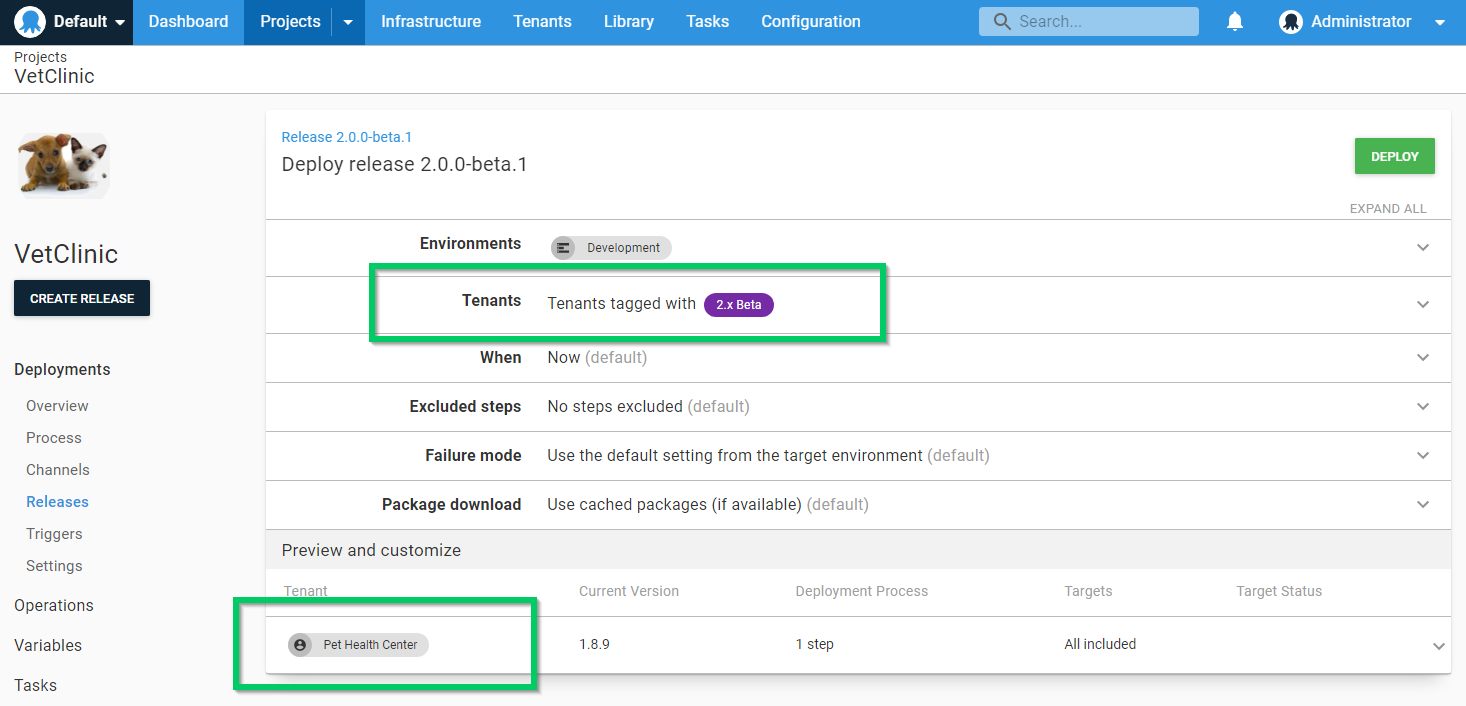Click the VetClinic puppy and kitten logo
The height and width of the screenshot is (706, 1466).
coord(64,165)
